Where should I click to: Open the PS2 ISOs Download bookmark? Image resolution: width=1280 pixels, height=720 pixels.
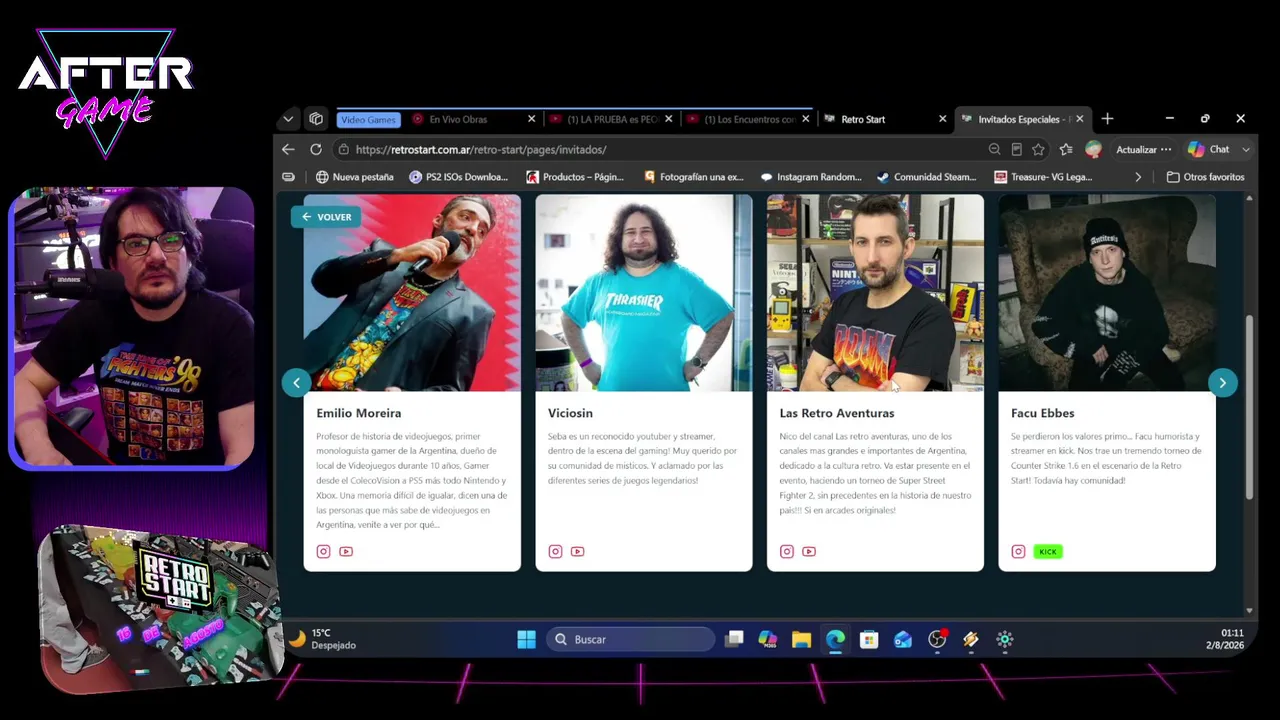click(x=459, y=177)
